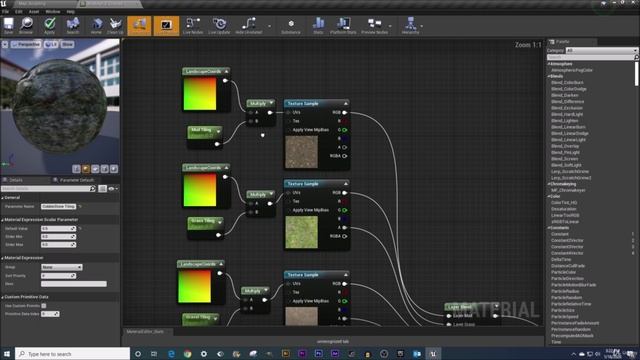Expand the top Multiply node dropdown arrow
The width and height of the screenshot is (640, 360).
pos(271,103)
